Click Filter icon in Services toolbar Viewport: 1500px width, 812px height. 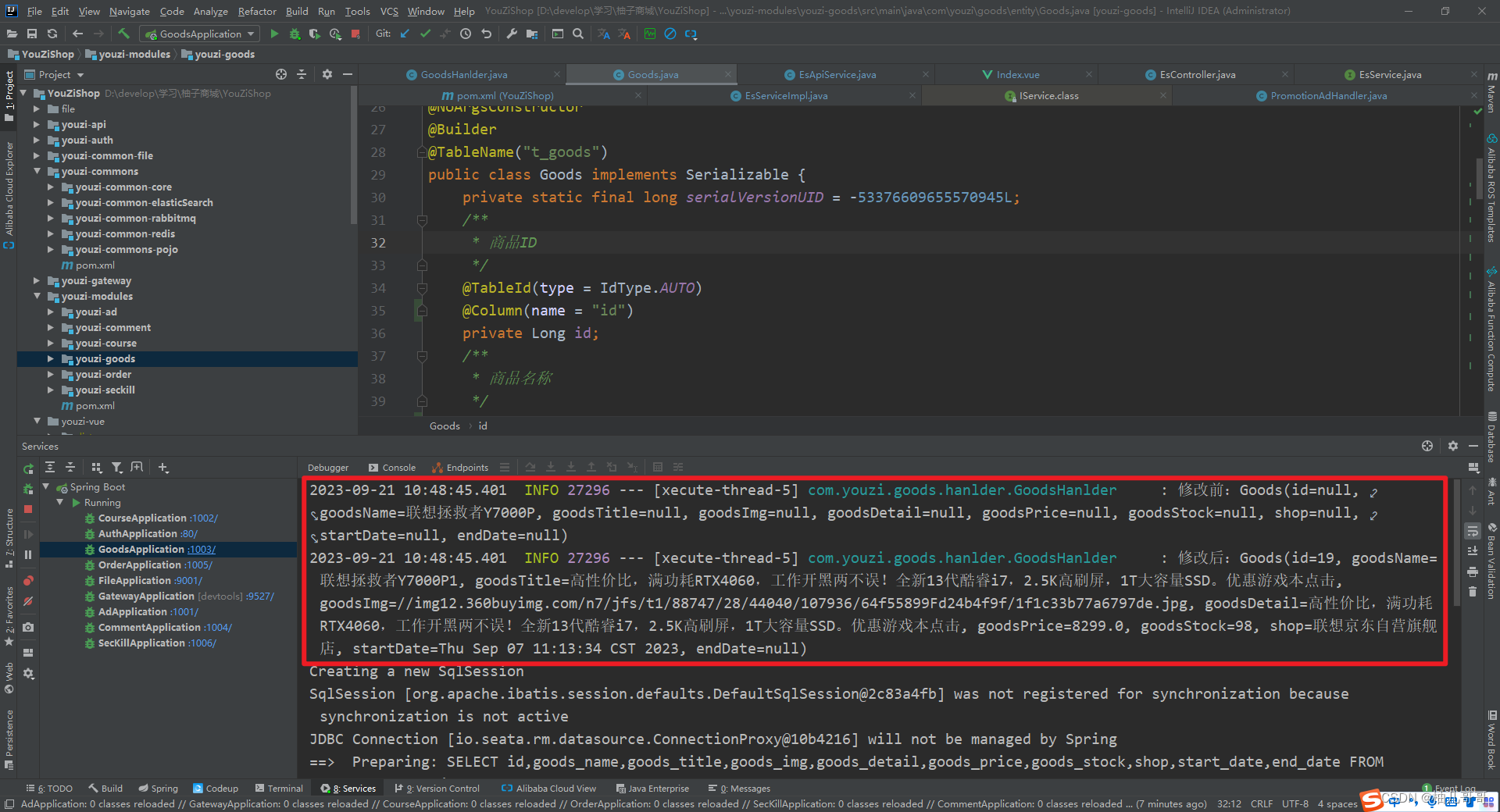117,467
